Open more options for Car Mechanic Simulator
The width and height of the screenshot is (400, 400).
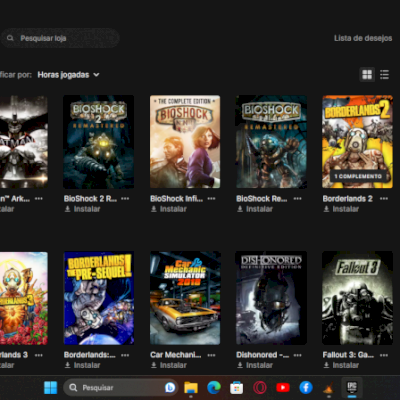211,355
